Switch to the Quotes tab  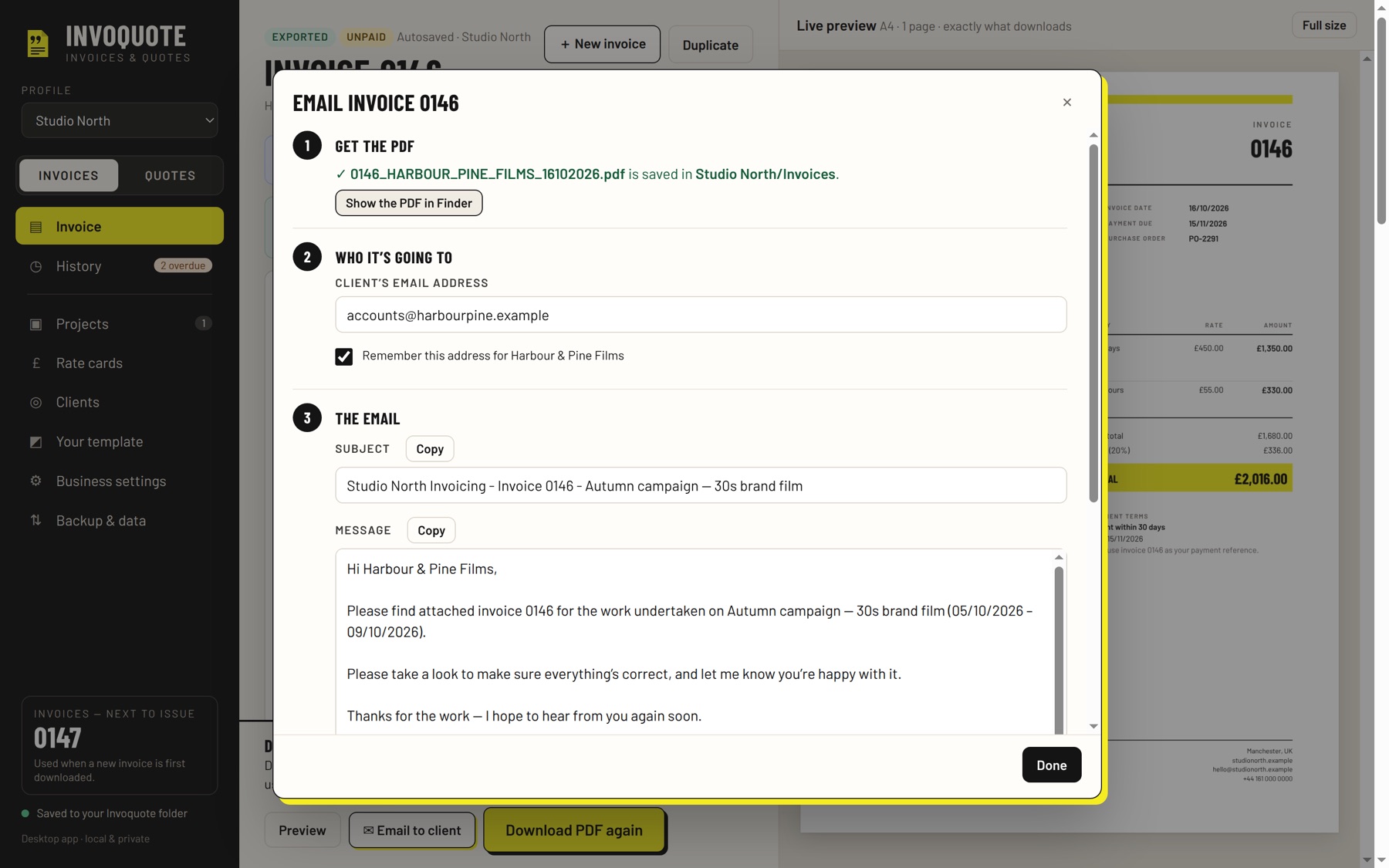click(x=170, y=175)
